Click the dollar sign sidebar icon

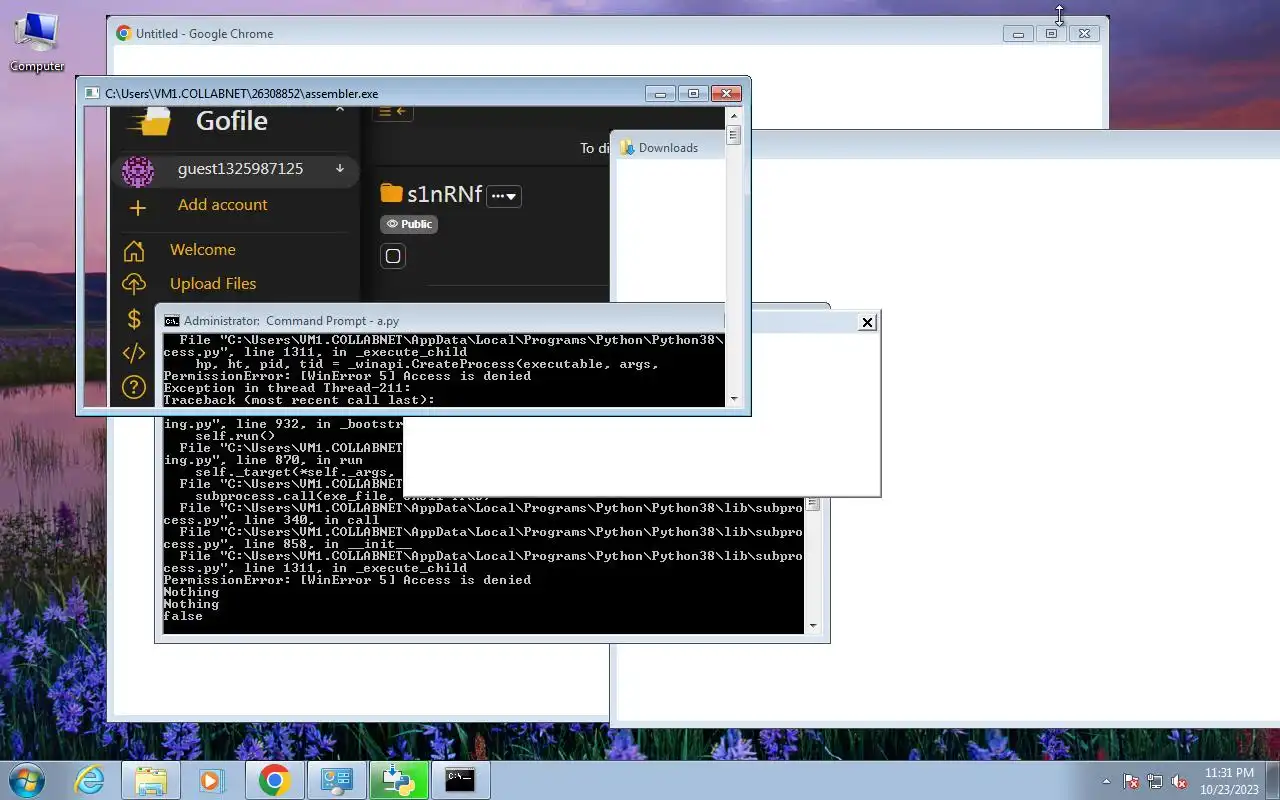click(x=134, y=319)
